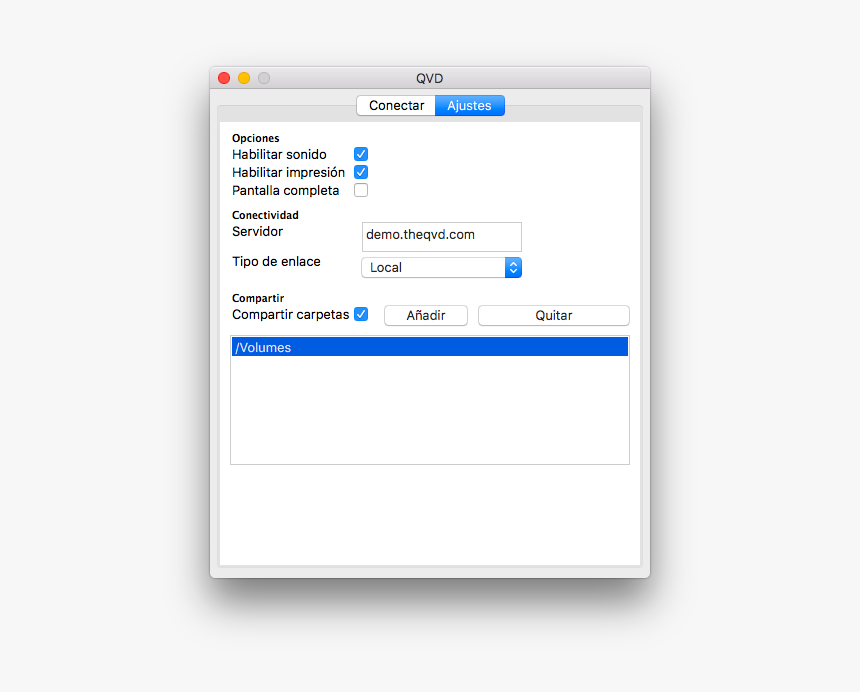Click the Tipo de enlace label
Image resolution: width=860 pixels, height=692 pixels.
[276, 262]
